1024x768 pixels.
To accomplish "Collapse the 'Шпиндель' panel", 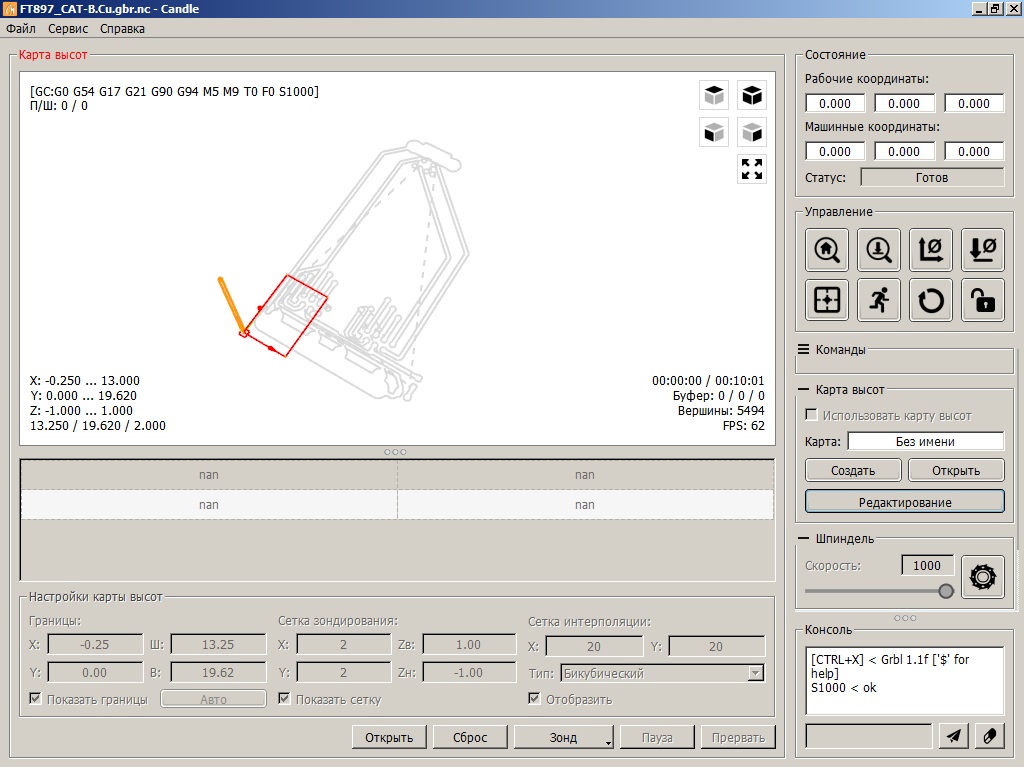I will point(804,538).
